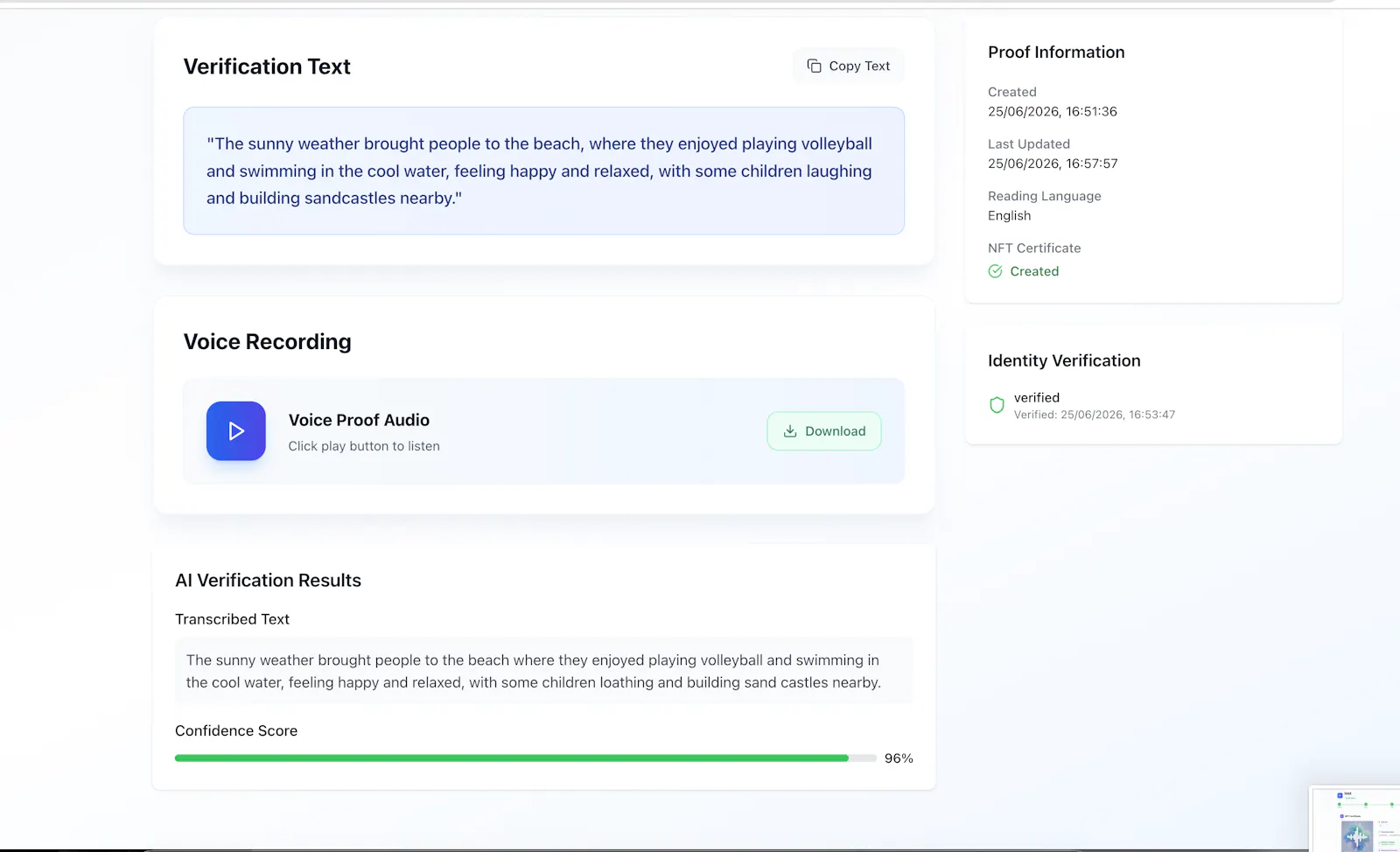
Task: Click the 'Voice Proof Audio' title
Action: coord(359,420)
